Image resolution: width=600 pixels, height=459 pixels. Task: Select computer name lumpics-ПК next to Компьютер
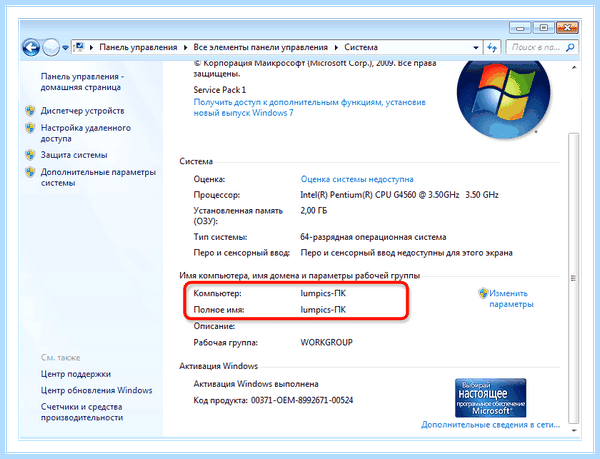click(x=323, y=293)
